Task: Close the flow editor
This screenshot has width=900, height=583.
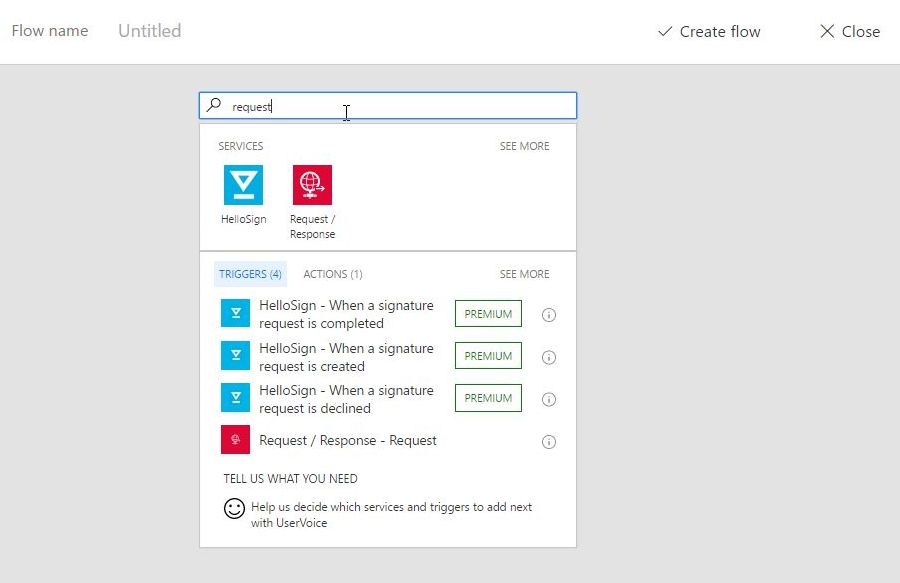Action: click(849, 32)
